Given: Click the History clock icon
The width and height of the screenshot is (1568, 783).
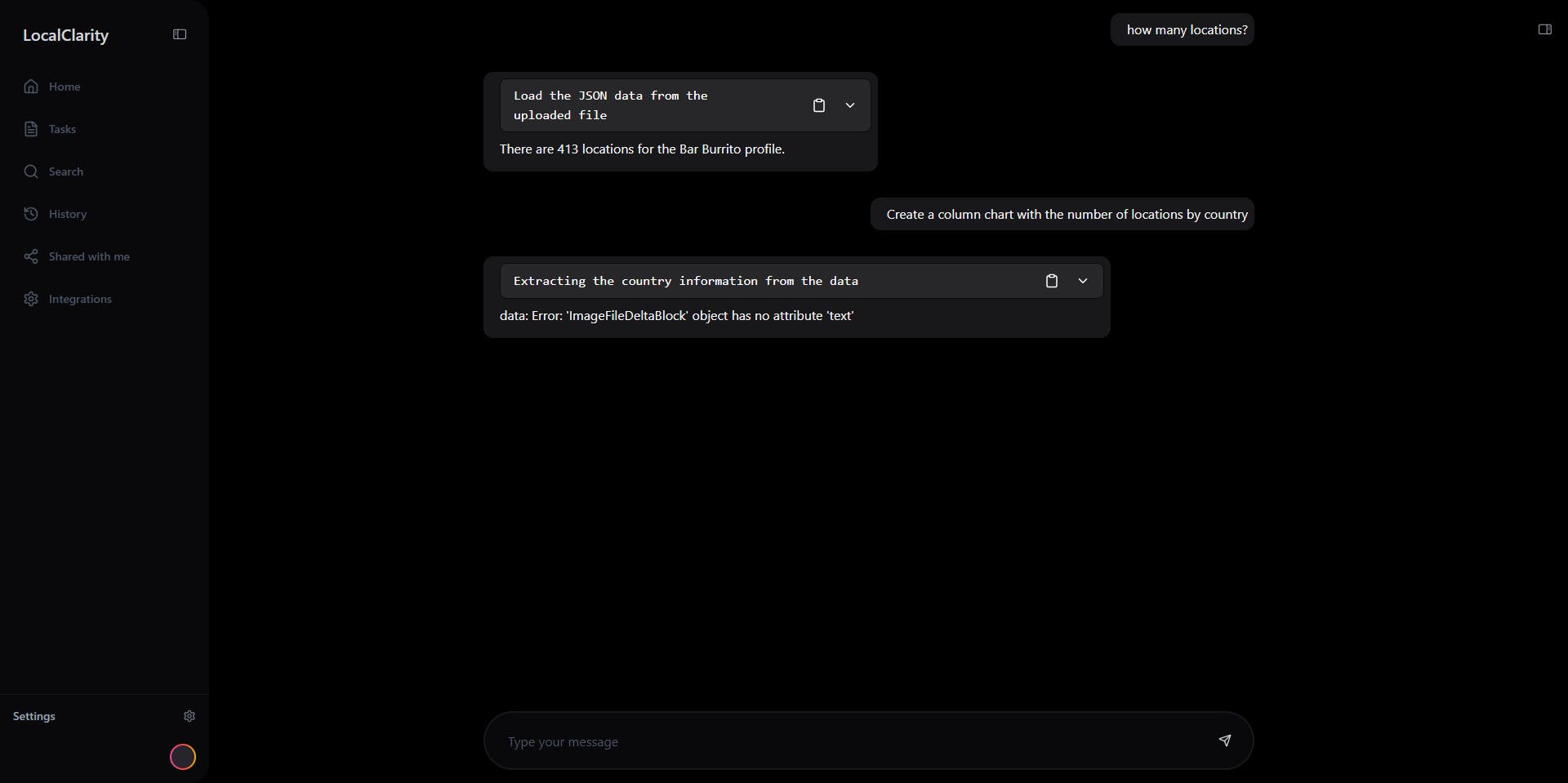Looking at the screenshot, I should click(31, 214).
